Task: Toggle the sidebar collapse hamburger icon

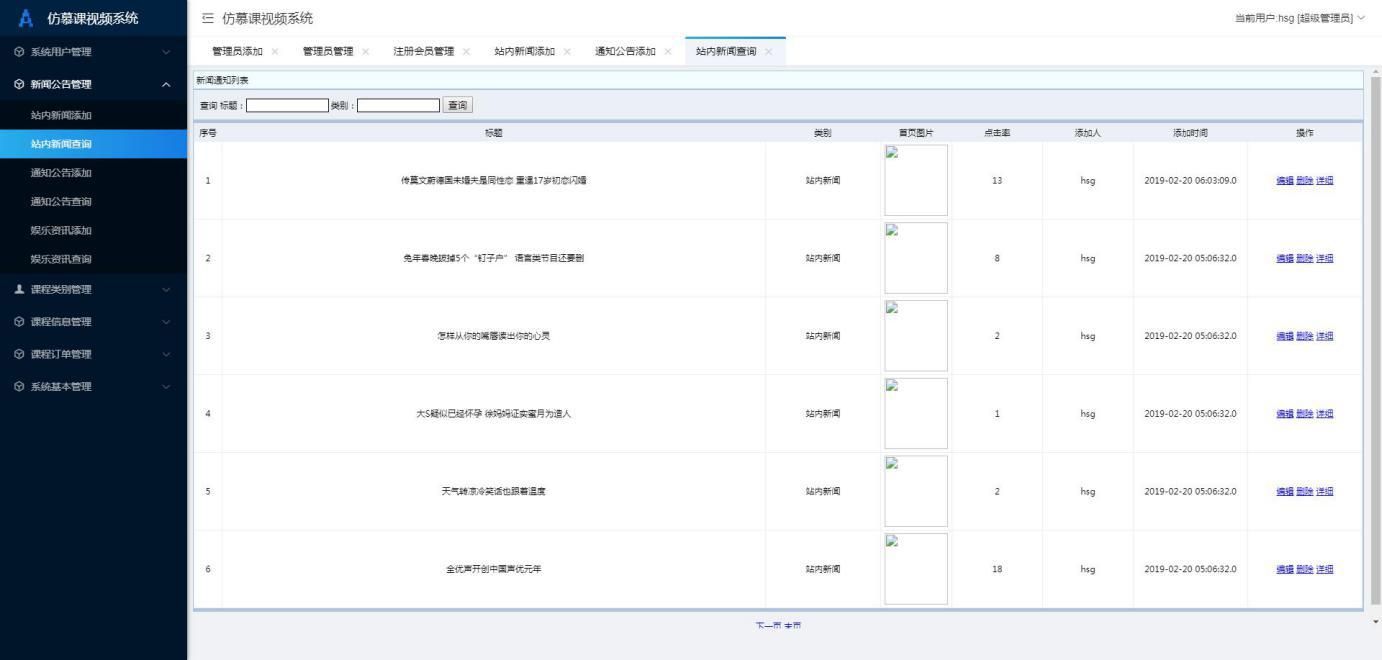Action: [x=208, y=18]
